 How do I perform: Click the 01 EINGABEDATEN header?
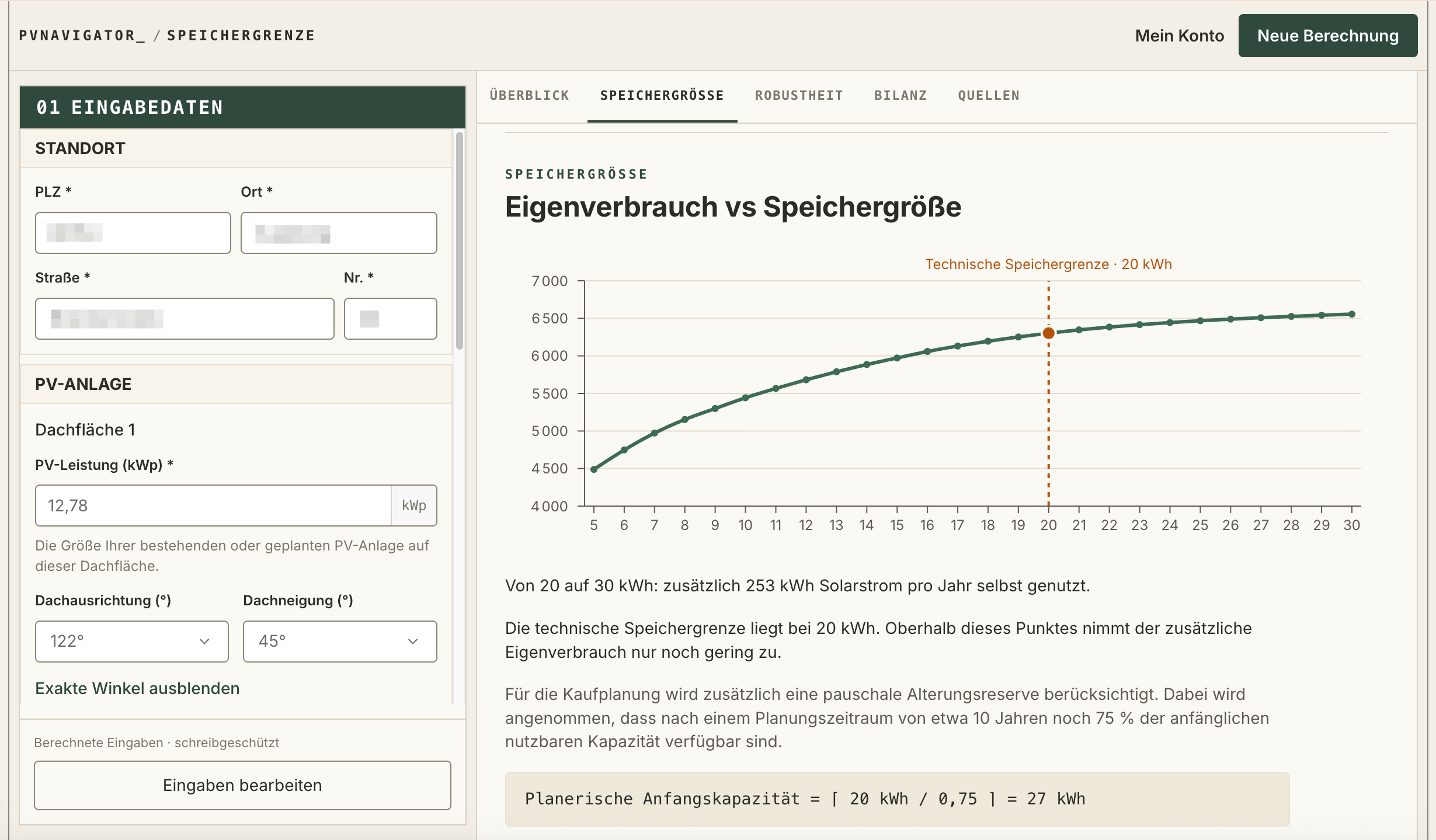[x=242, y=107]
